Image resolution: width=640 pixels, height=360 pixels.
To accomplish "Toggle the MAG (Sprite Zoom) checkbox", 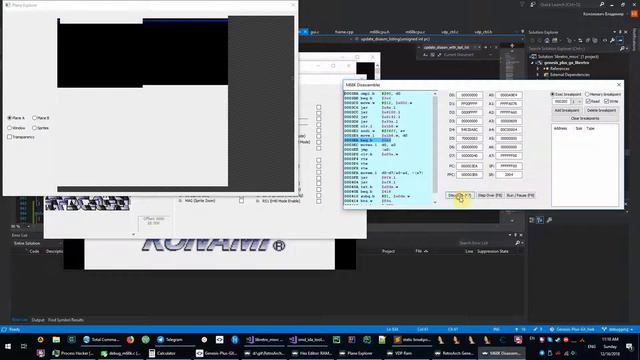I will pyautogui.click(x=242, y=201).
